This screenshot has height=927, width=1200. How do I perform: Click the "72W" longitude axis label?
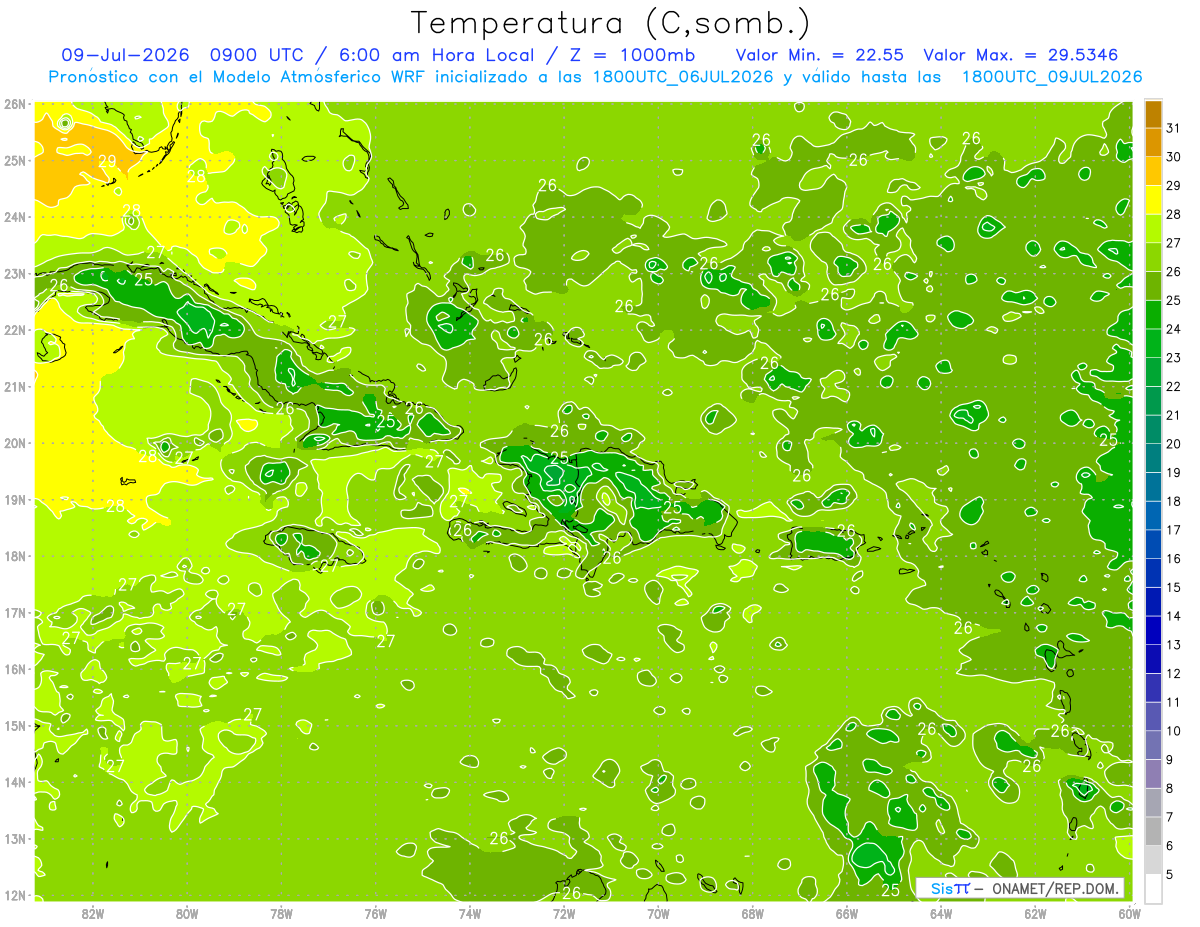(x=564, y=913)
